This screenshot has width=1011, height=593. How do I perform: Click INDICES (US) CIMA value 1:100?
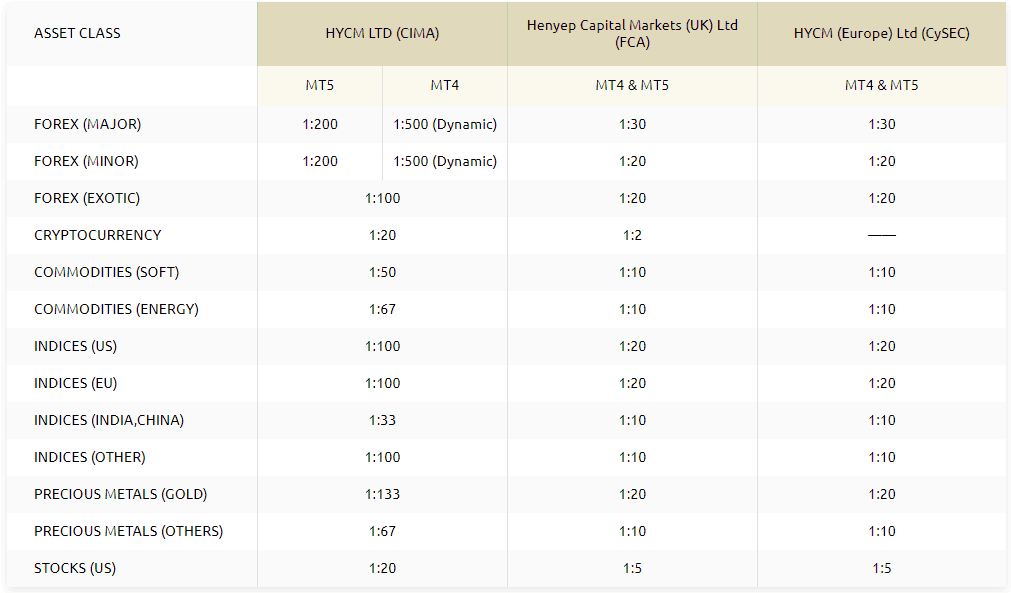point(382,346)
